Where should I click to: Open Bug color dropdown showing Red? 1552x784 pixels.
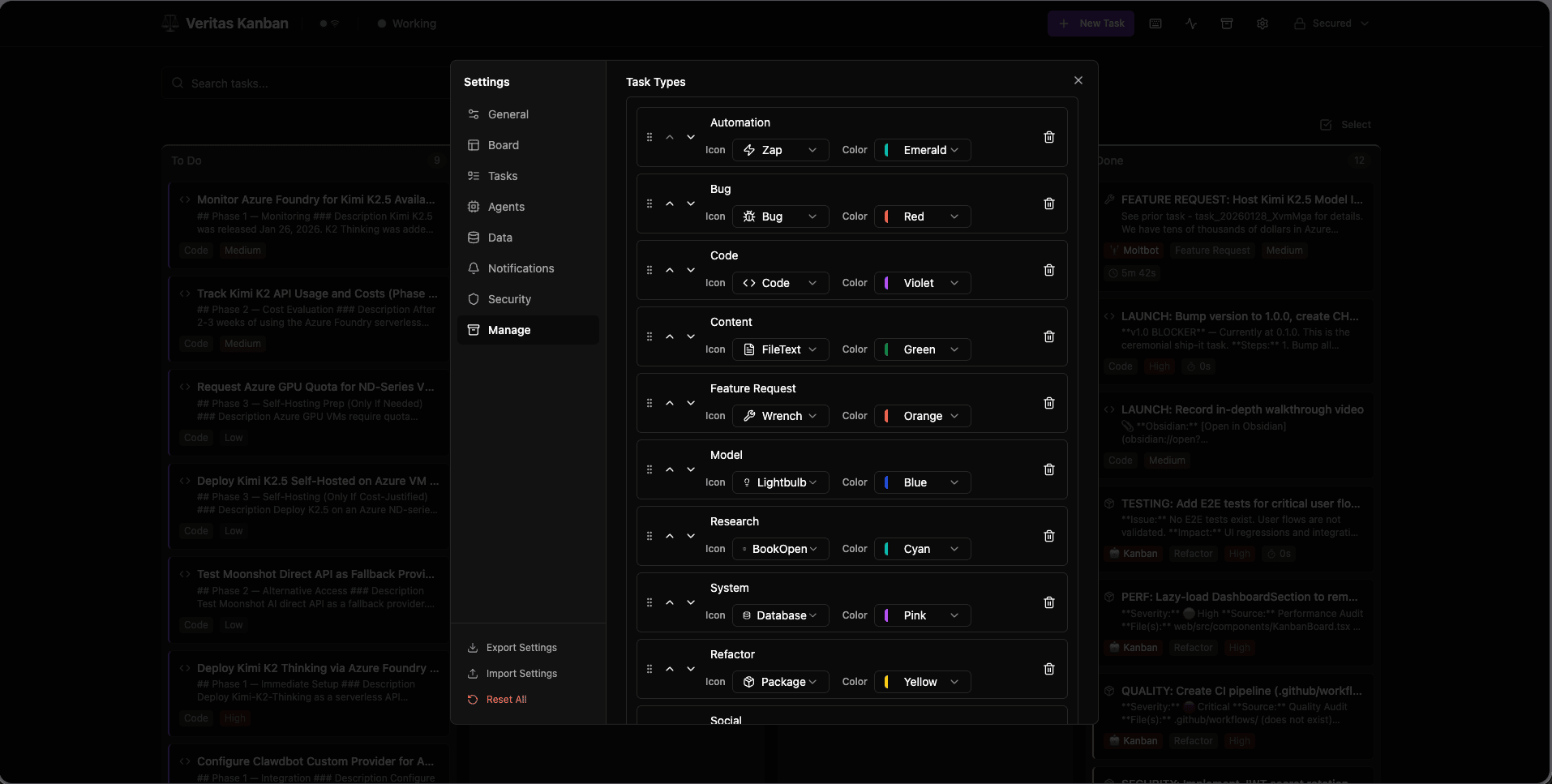point(922,216)
